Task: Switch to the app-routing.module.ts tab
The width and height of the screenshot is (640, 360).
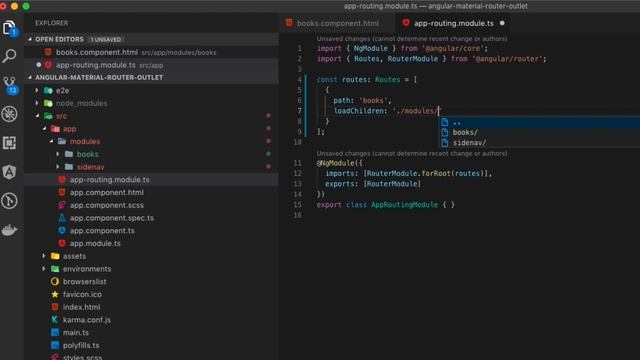Action: tap(453, 23)
